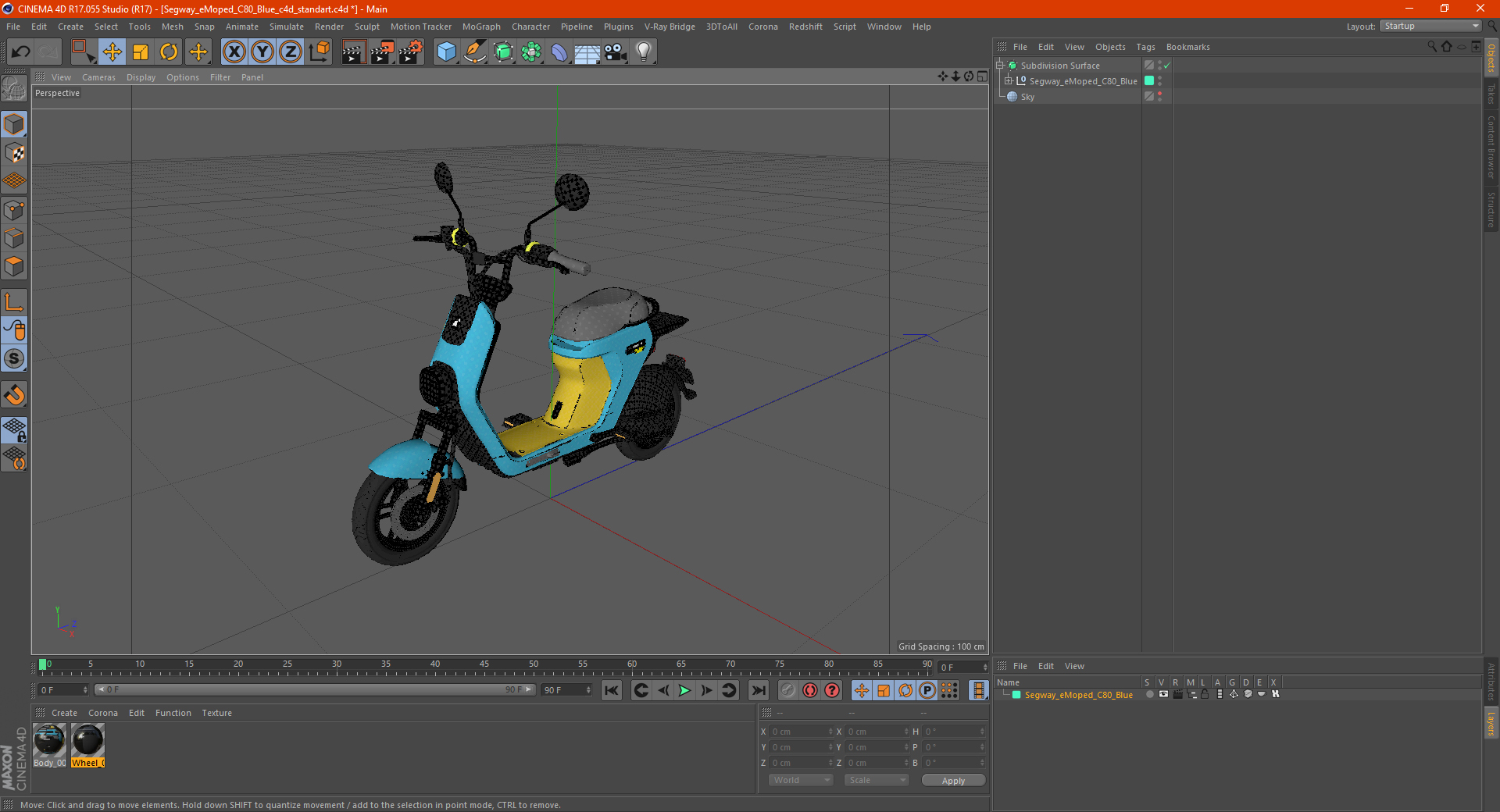Click the Record Active Objects button
The width and height of the screenshot is (1500, 812).
click(x=787, y=690)
